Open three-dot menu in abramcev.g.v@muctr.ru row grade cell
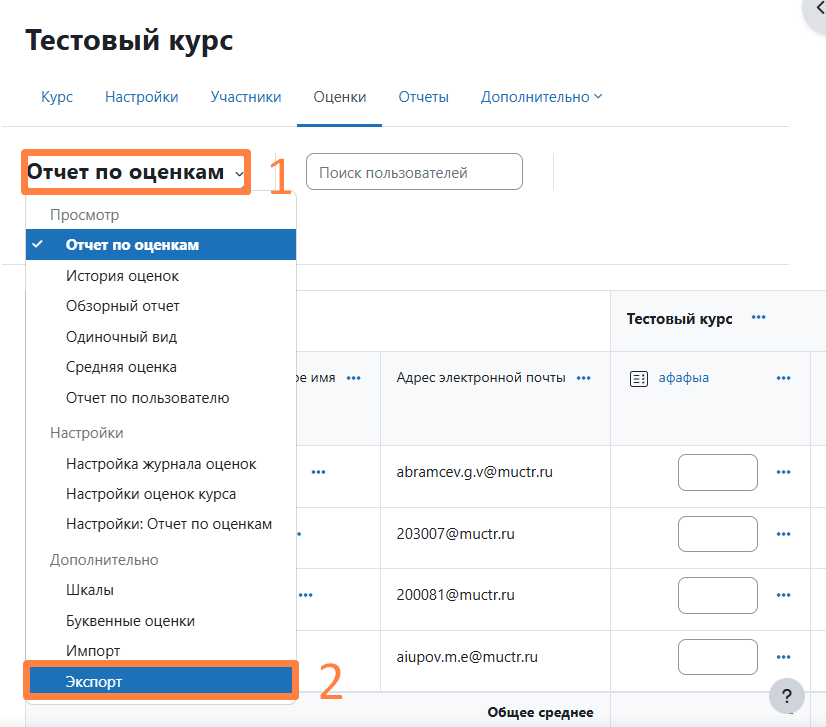This screenshot has height=727, width=826. tap(783, 473)
